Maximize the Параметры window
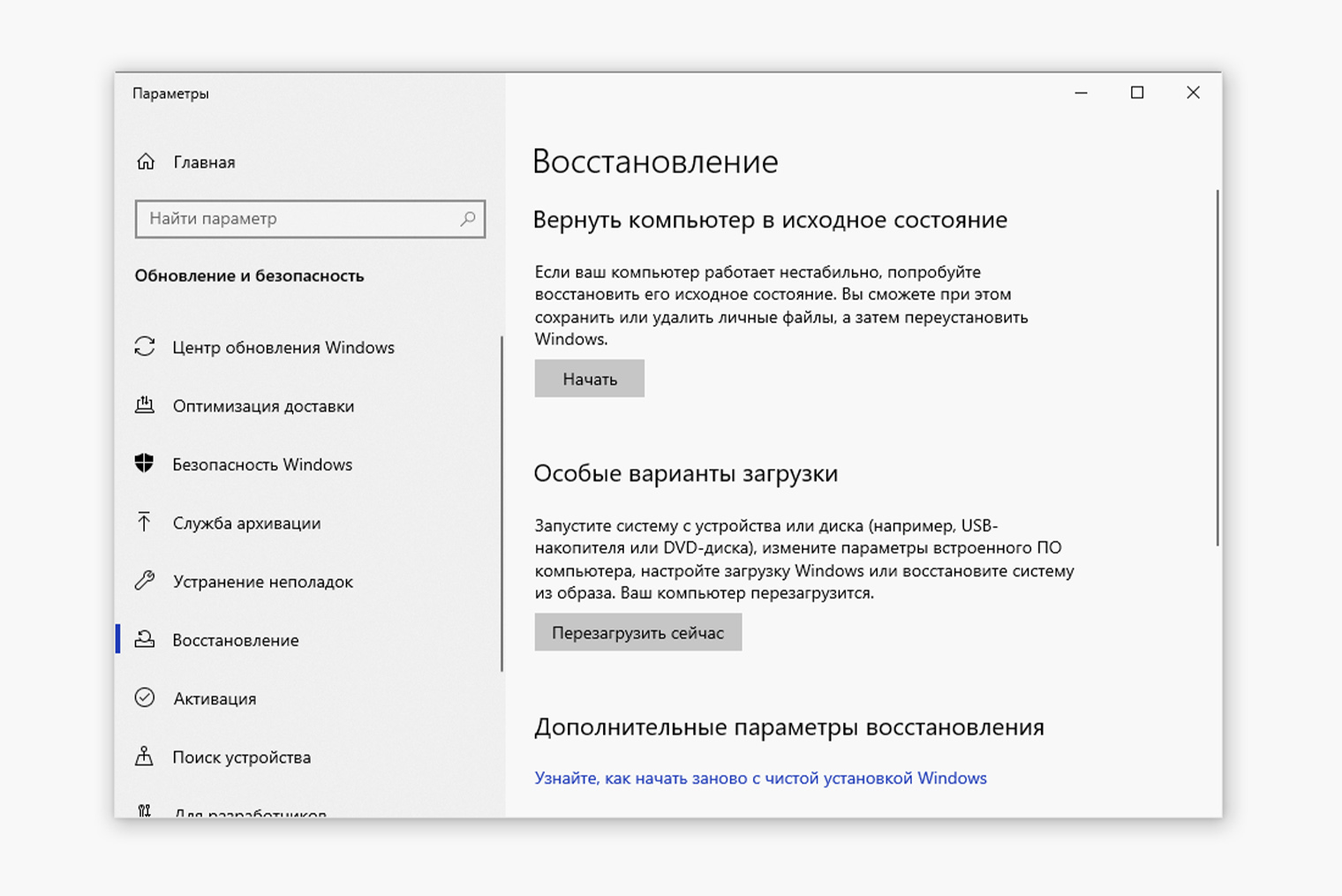Image resolution: width=1342 pixels, height=896 pixels. pos(1137,92)
